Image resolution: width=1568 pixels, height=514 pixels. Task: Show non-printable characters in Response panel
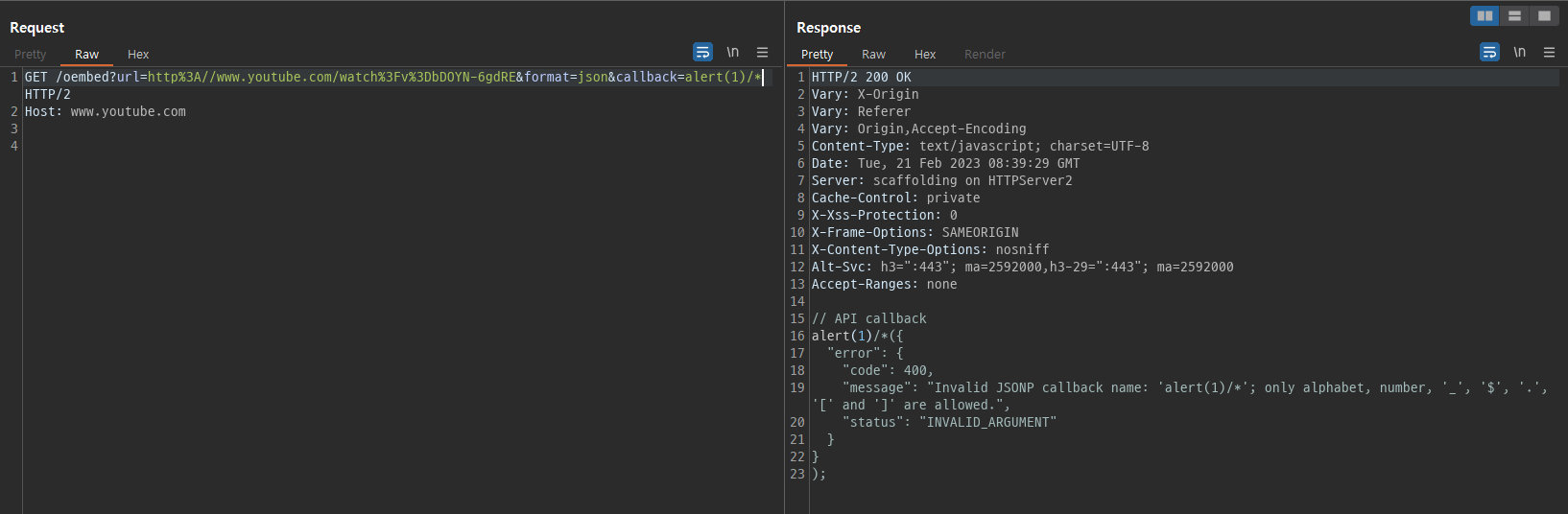point(1519,52)
